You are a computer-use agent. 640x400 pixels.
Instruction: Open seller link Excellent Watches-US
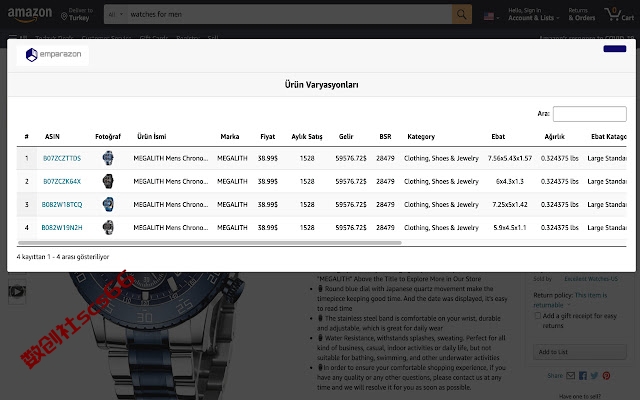pos(591,279)
